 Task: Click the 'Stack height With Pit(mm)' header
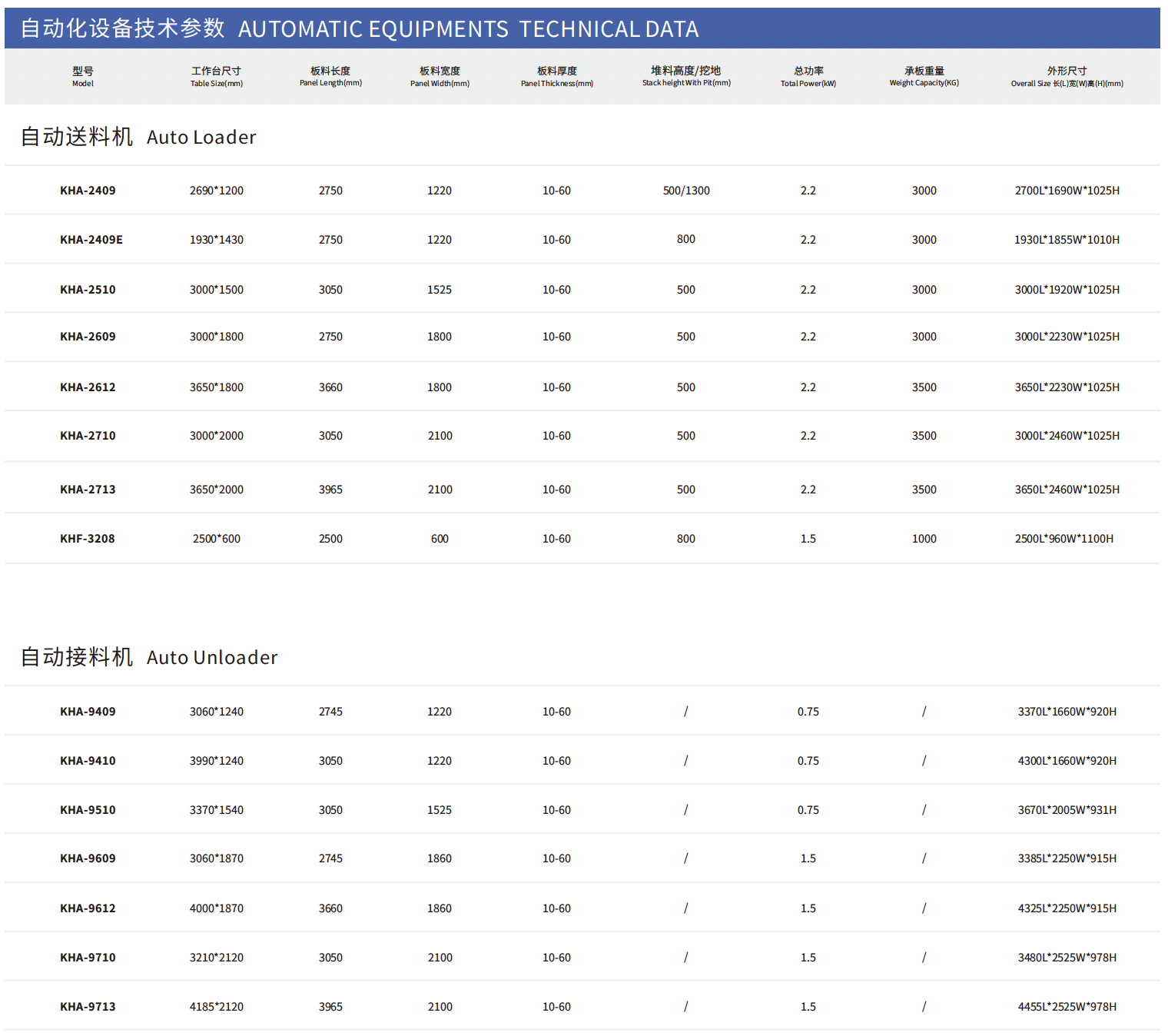(686, 83)
